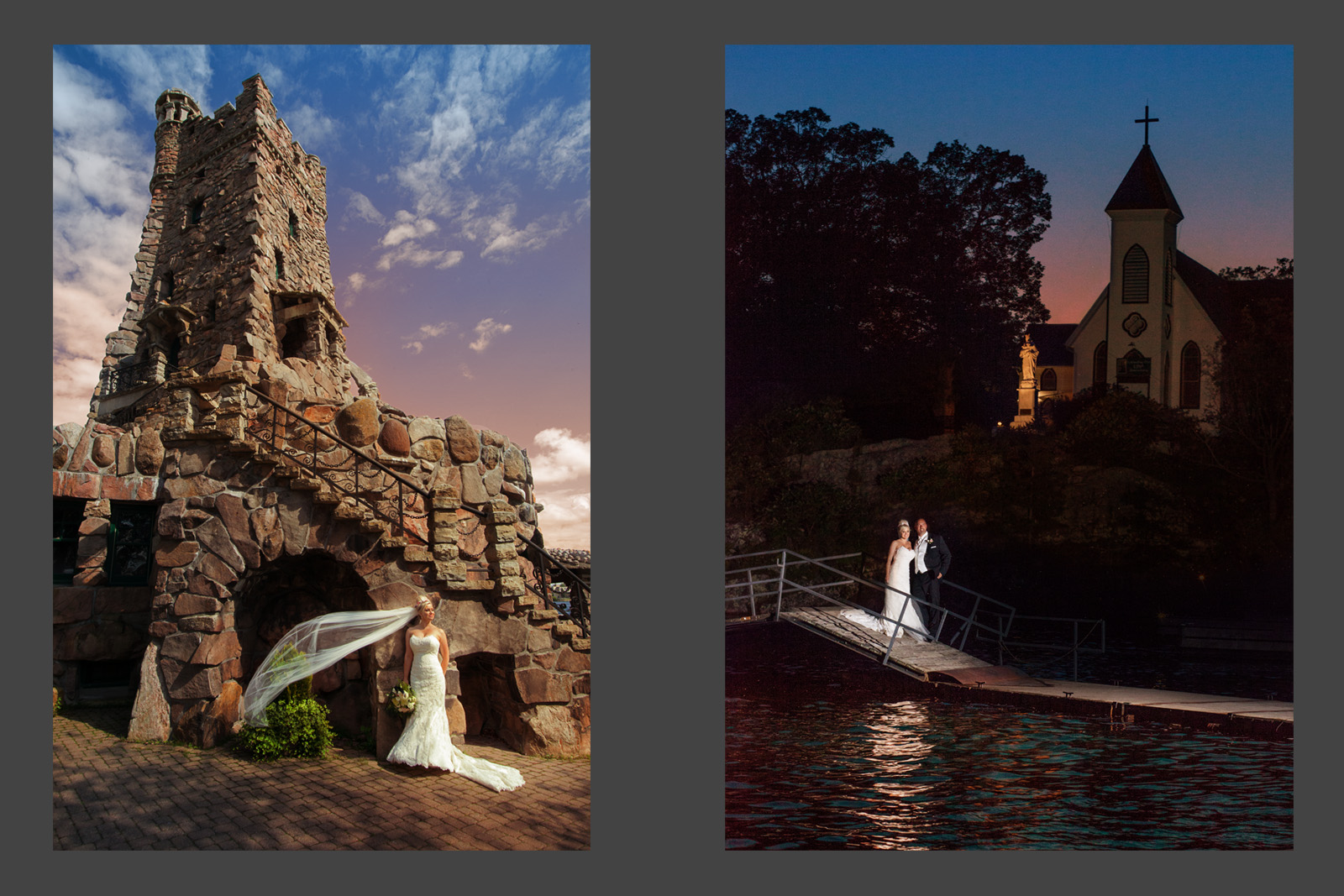
Task: Click the quatrefoil window on church front
Action: coord(1134,324)
